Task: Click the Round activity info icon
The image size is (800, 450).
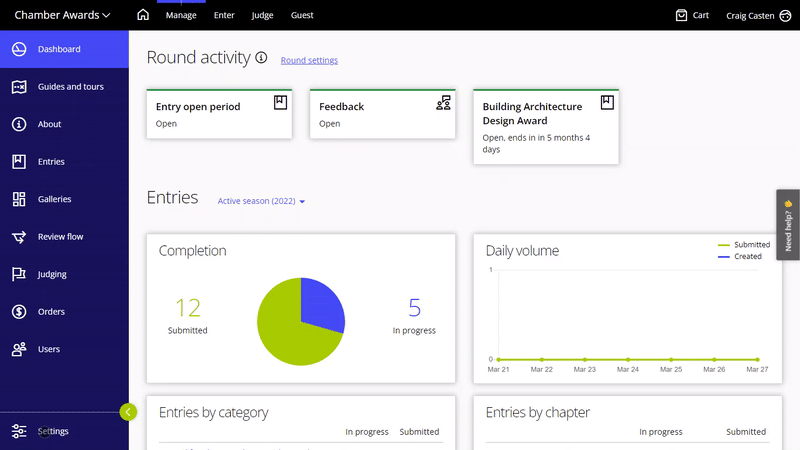Action: click(x=262, y=58)
